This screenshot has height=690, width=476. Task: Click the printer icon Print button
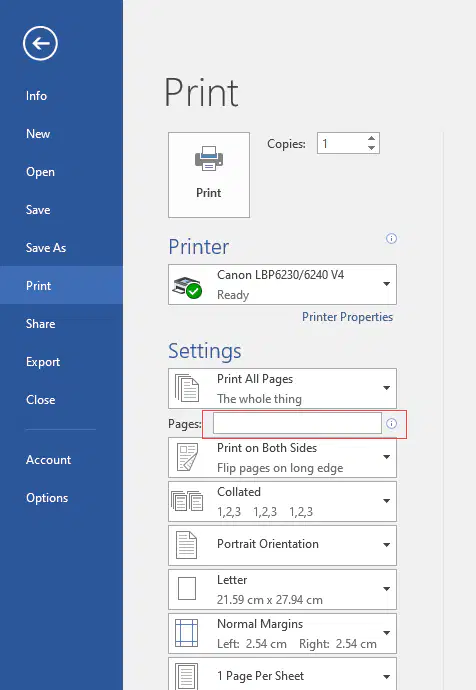(209, 175)
